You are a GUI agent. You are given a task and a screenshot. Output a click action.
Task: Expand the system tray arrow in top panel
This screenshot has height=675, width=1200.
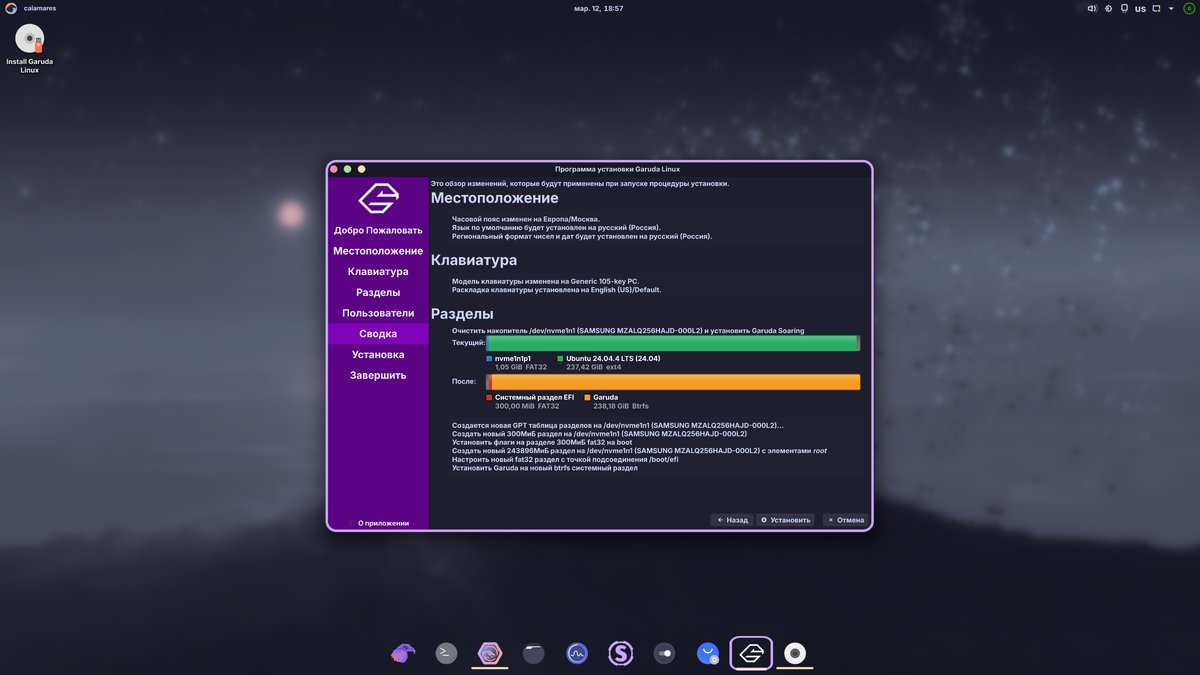point(1173,9)
